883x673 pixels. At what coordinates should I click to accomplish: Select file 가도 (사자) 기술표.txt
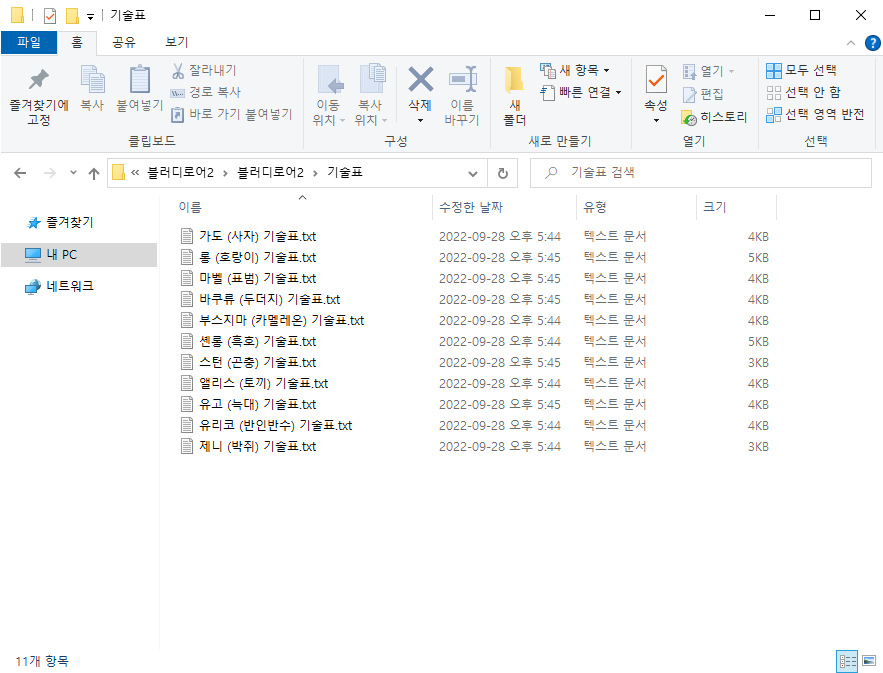[x=257, y=236]
